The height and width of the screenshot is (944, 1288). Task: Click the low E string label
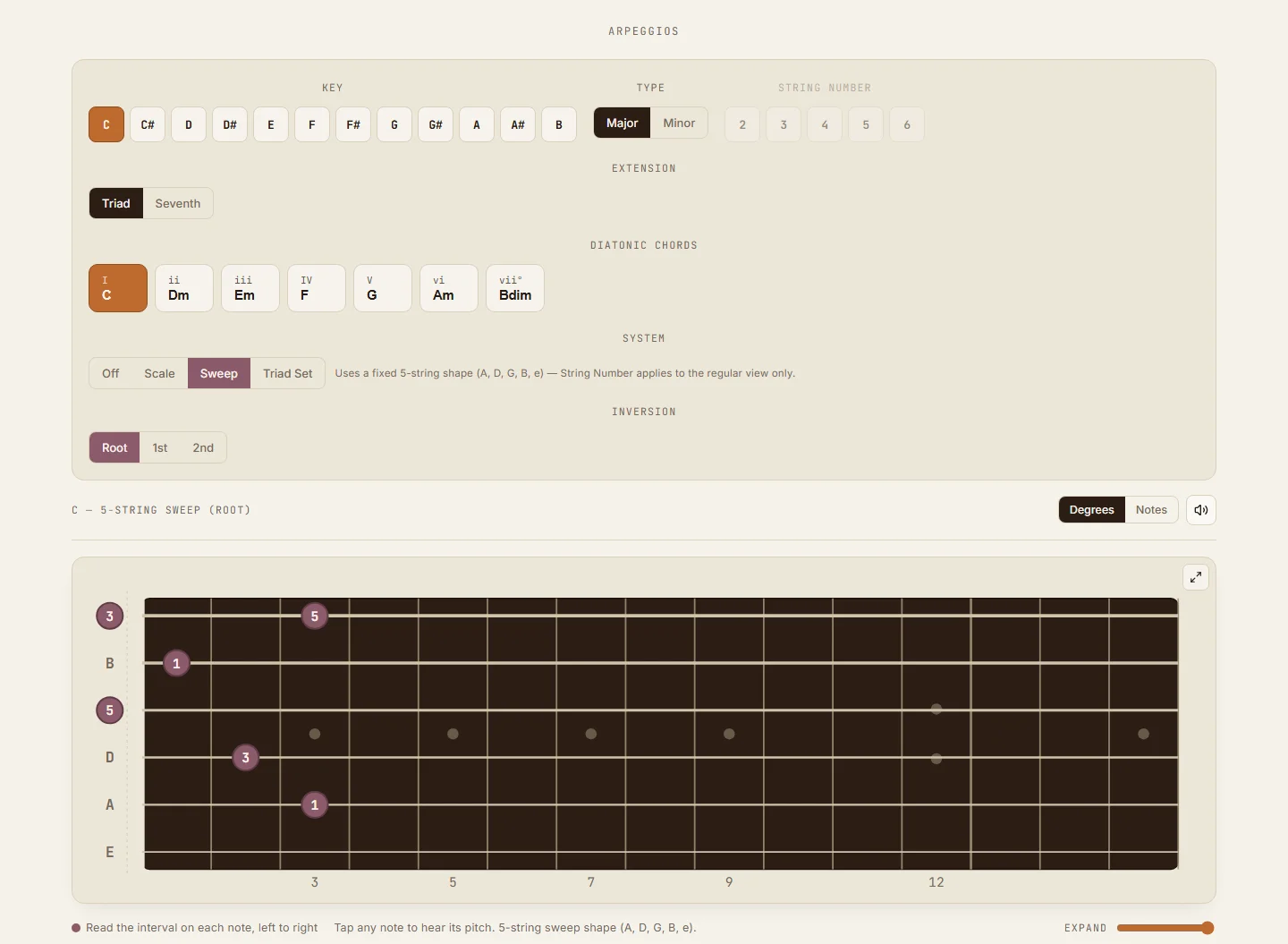(x=110, y=852)
